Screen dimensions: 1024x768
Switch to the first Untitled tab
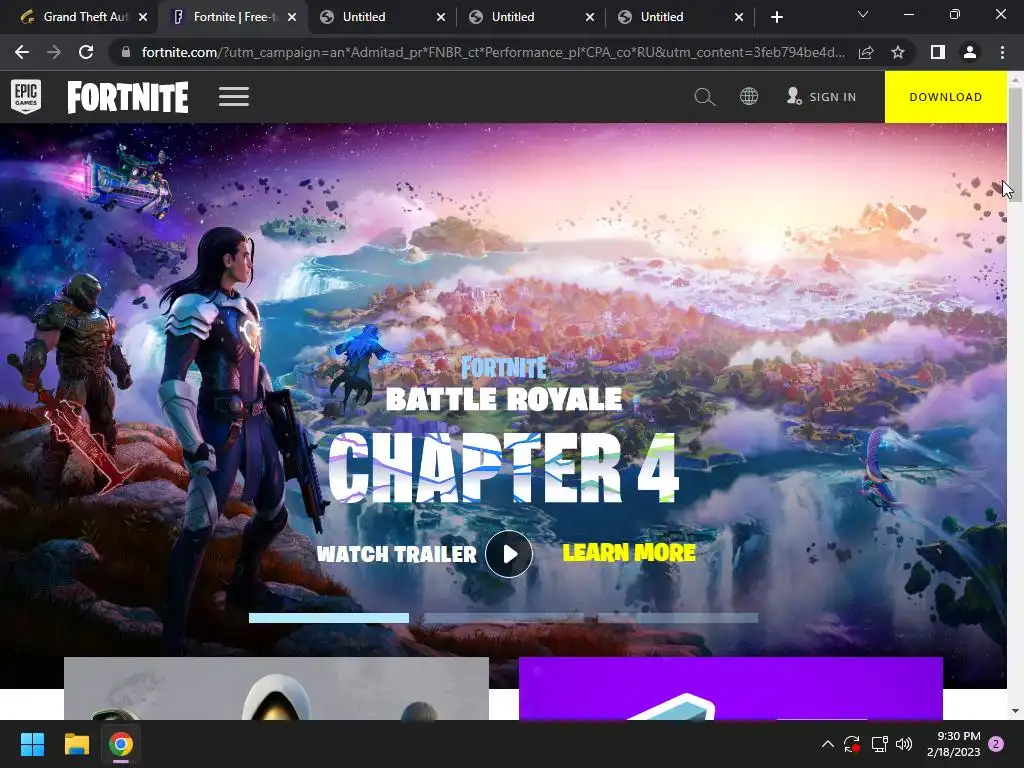pyautogui.click(x=382, y=17)
